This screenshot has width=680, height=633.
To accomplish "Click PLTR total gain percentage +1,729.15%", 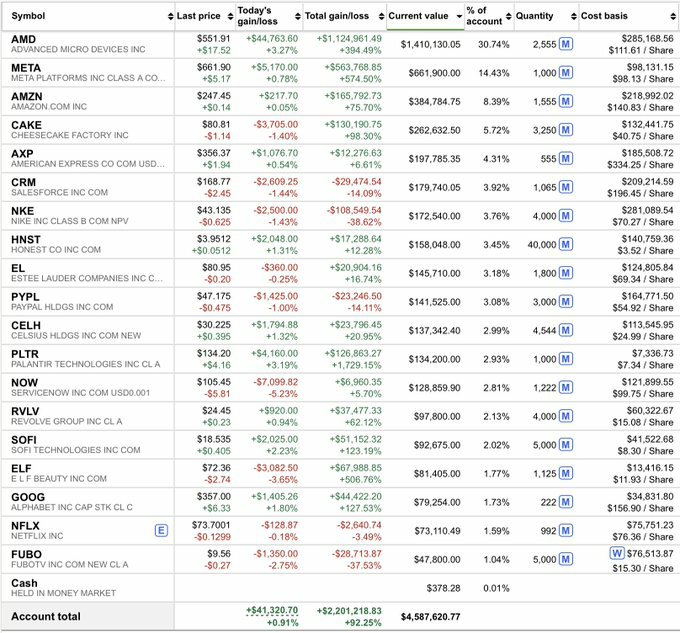I will pos(356,365).
